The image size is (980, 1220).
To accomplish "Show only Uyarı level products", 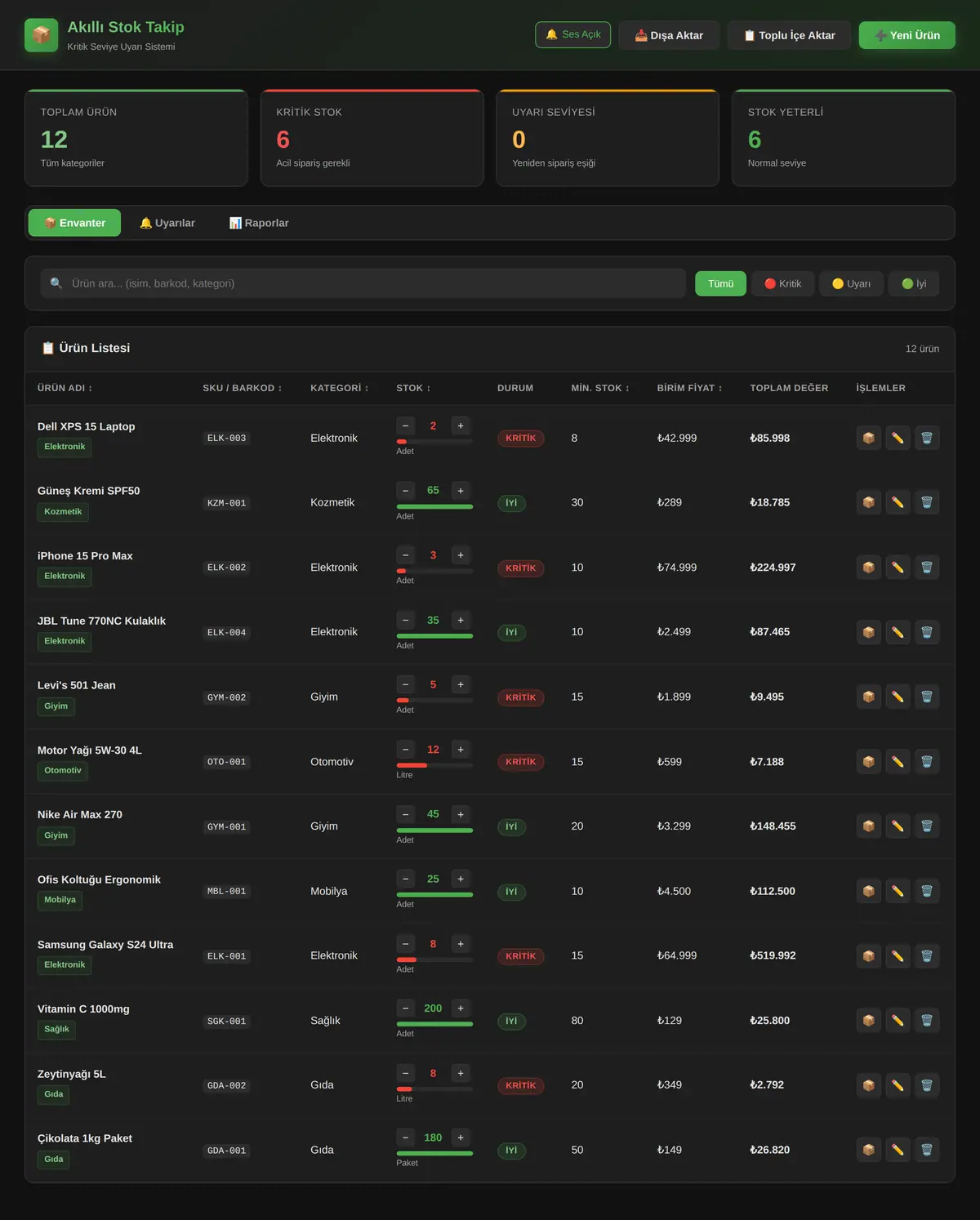I will (x=851, y=283).
